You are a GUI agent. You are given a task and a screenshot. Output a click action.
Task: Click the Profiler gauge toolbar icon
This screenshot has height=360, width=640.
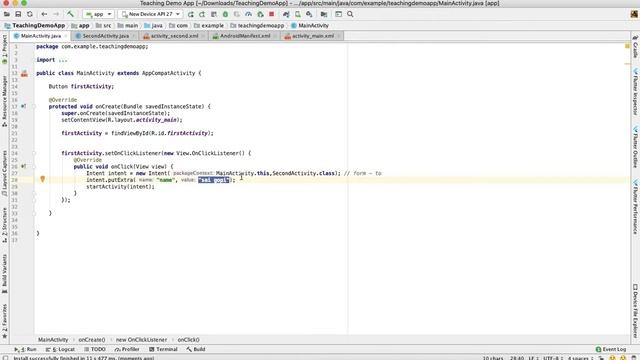(249, 14)
